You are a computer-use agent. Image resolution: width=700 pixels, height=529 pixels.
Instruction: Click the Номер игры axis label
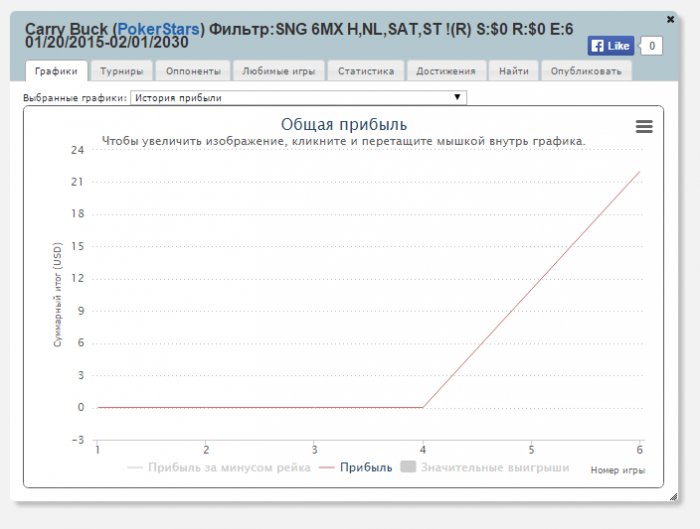point(618,470)
